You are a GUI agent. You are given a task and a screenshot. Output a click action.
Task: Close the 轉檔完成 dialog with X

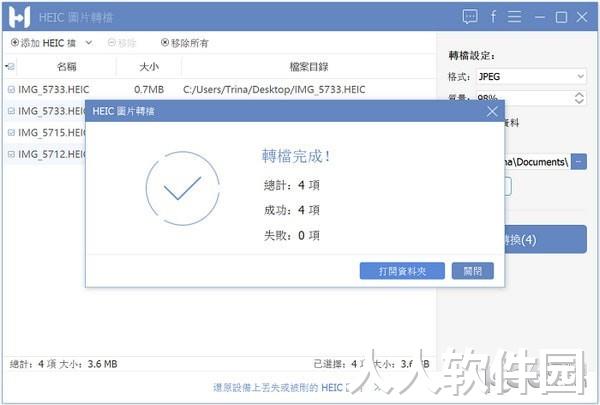click(492, 111)
